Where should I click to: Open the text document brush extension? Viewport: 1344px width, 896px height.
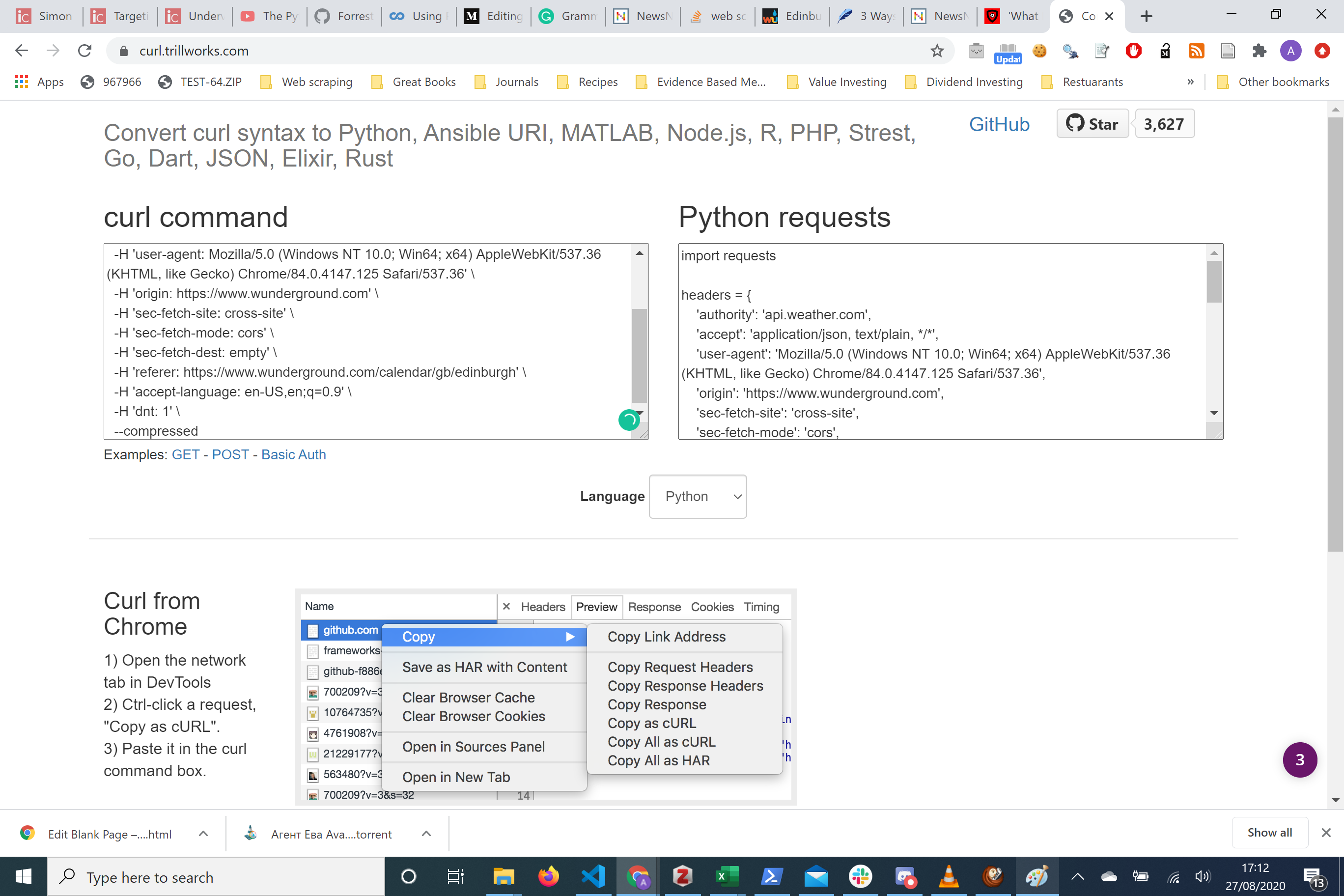1102,51
